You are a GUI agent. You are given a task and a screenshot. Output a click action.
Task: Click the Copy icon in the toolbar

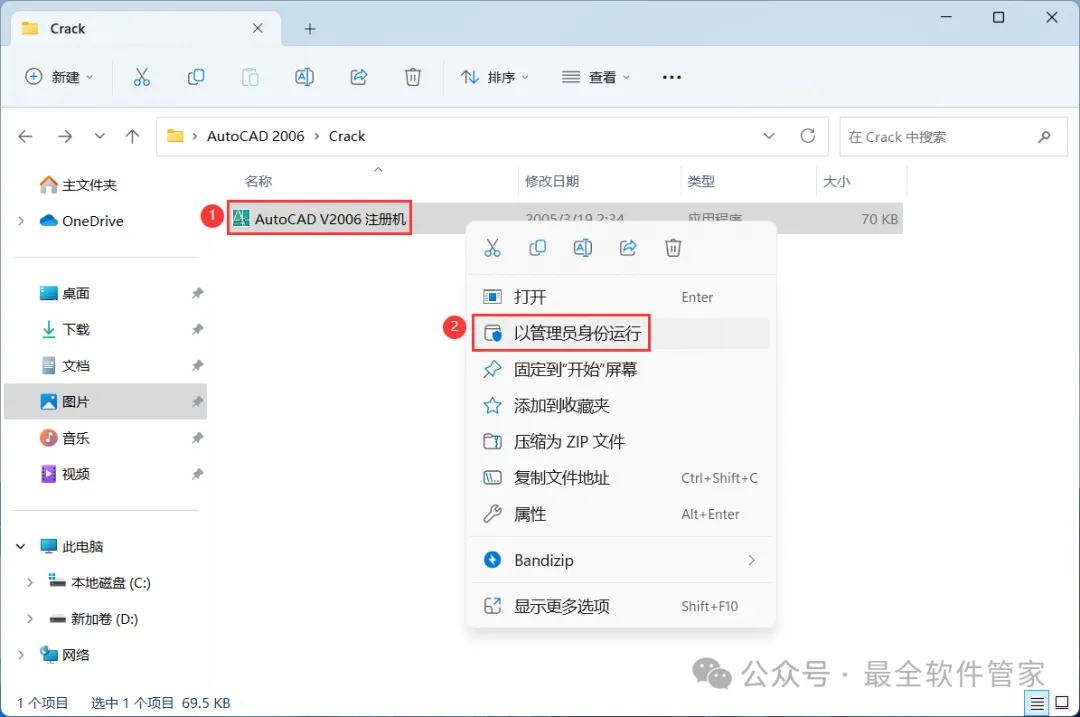click(x=196, y=77)
